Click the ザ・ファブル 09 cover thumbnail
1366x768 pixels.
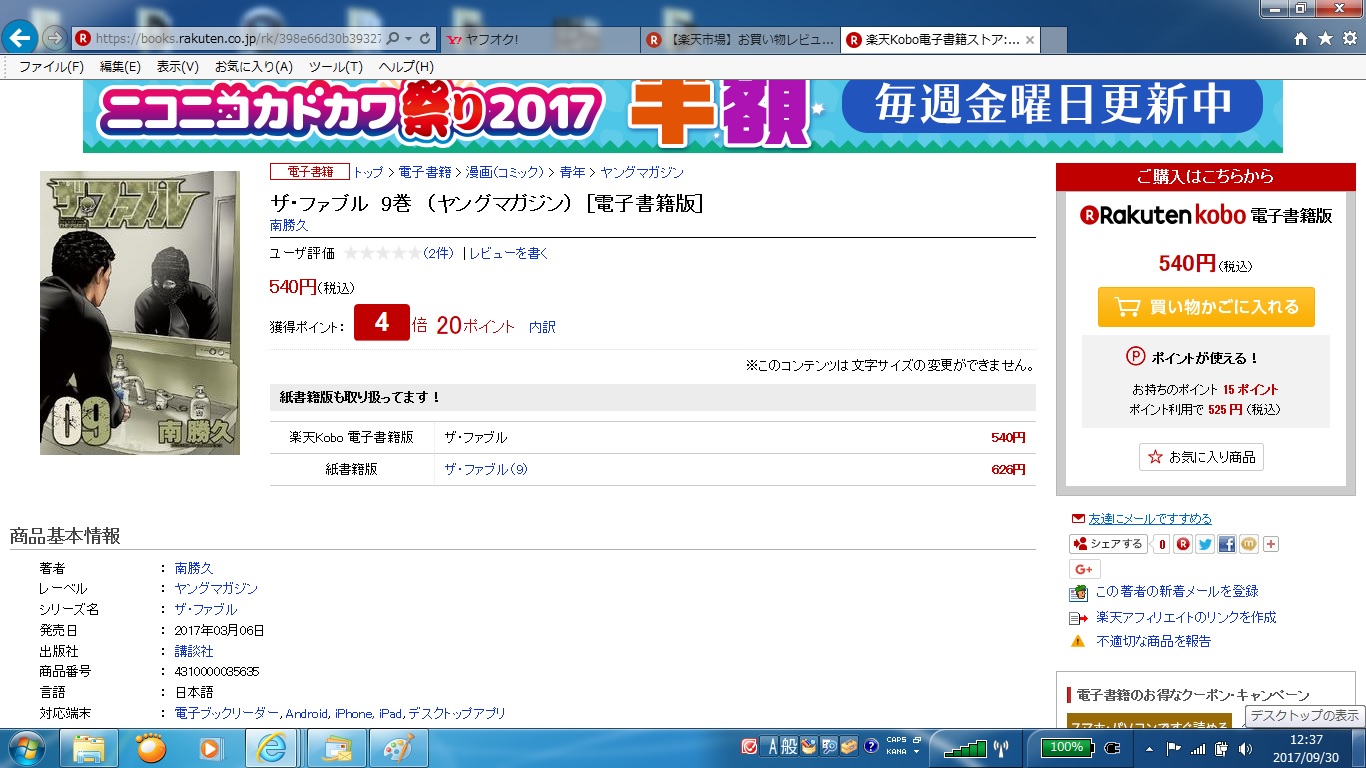point(140,313)
